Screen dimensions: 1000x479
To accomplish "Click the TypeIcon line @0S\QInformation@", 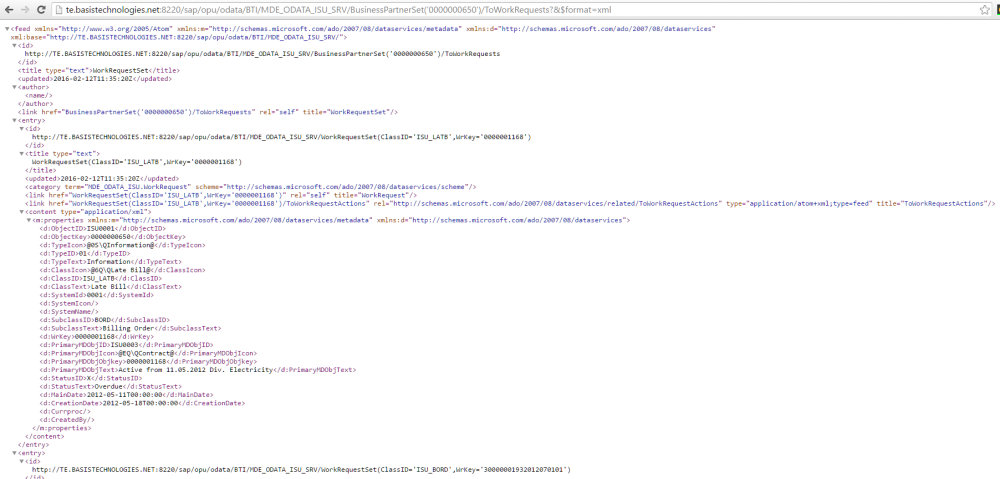I will (x=122, y=245).
